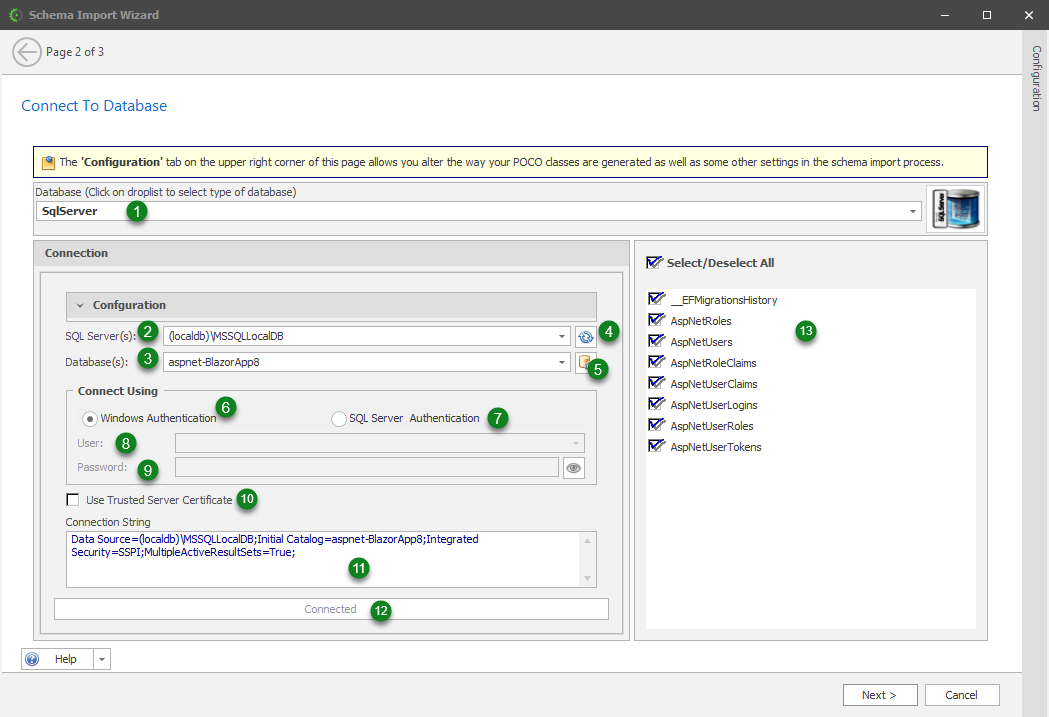The width and height of the screenshot is (1049, 717).
Task: Enable Use Trusted Server Certificate
Action: pos(73,499)
